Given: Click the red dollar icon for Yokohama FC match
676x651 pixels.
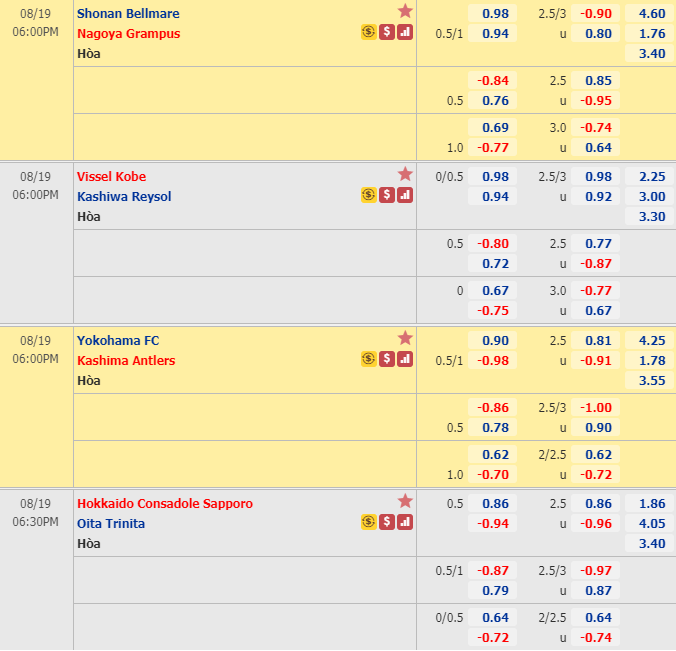Looking at the screenshot, I should (x=387, y=359).
